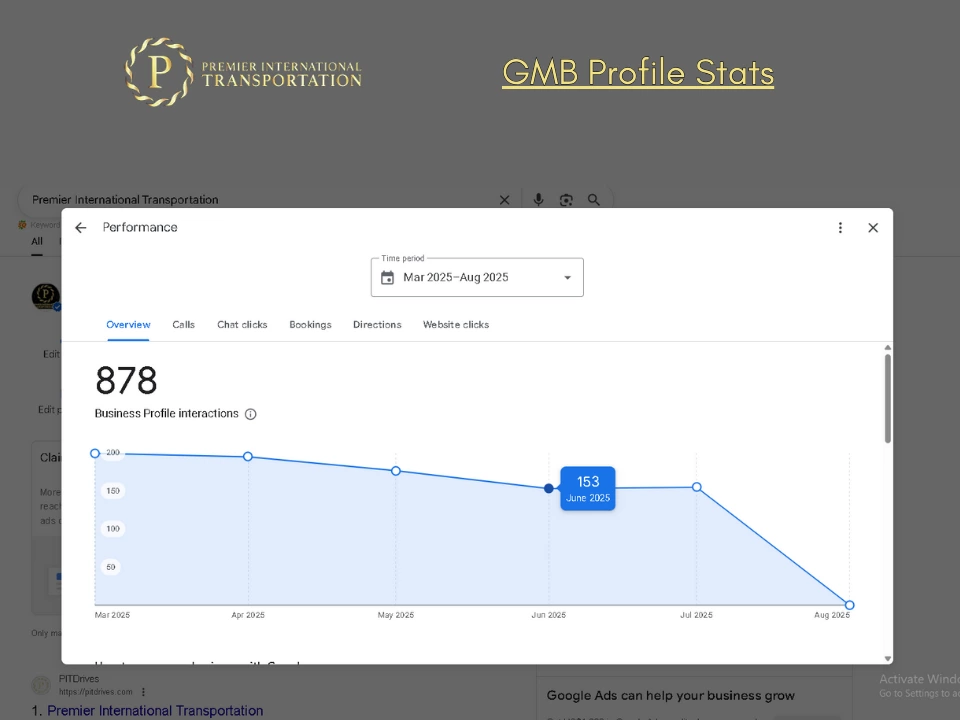Image resolution: width=960 pixels, height=720 pixels.
Task: Close the Performance dialog
Action: coord(873,228)
